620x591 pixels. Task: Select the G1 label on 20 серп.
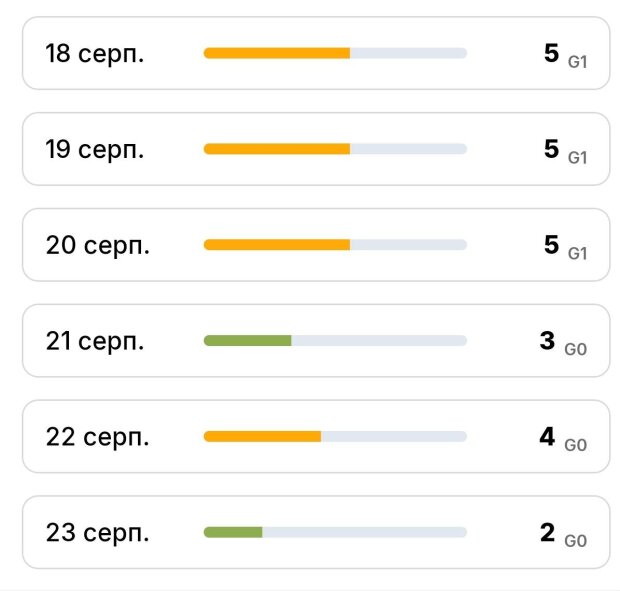[577, 253]
